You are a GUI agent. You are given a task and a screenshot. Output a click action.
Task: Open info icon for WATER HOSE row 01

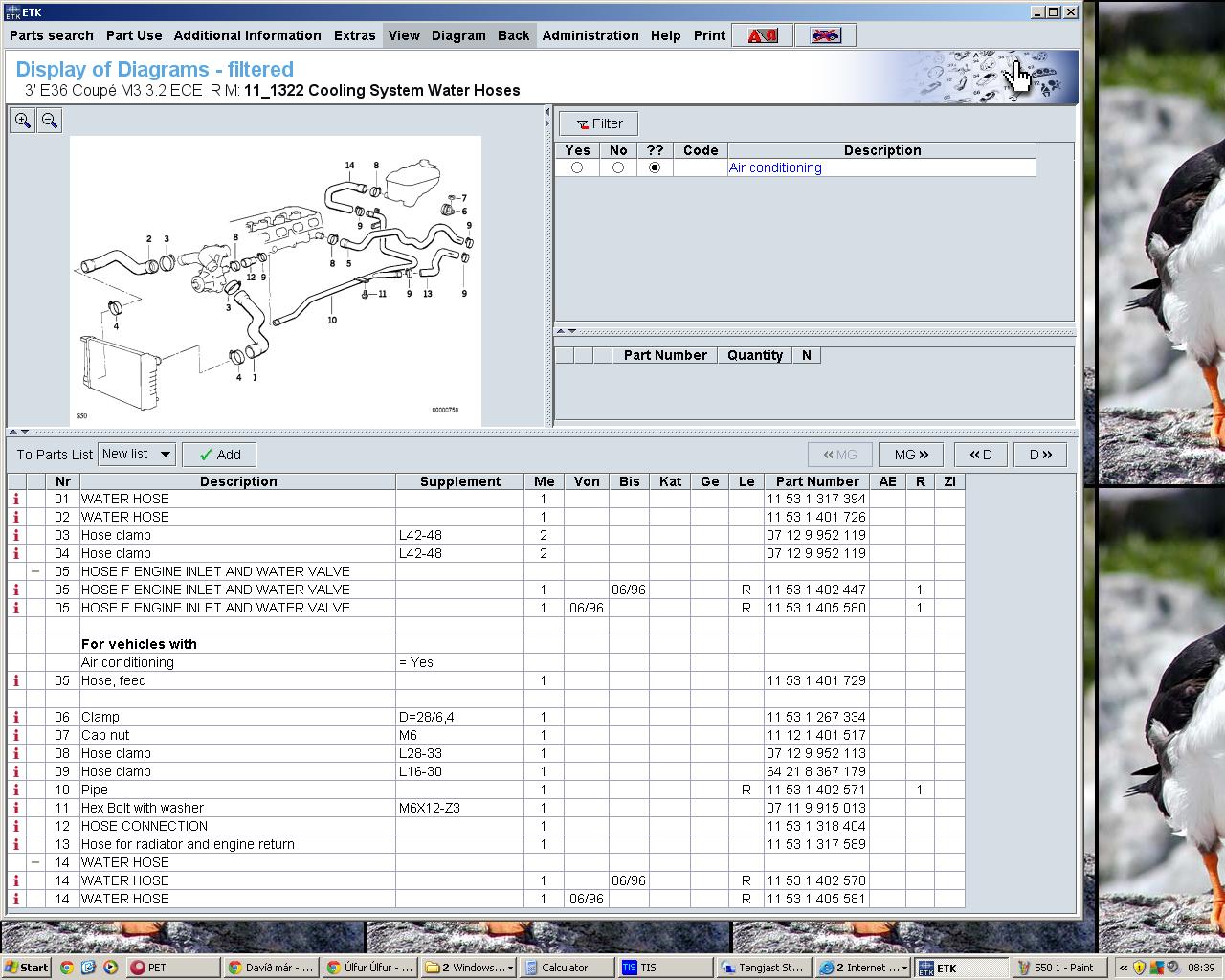tap(16, 499)
